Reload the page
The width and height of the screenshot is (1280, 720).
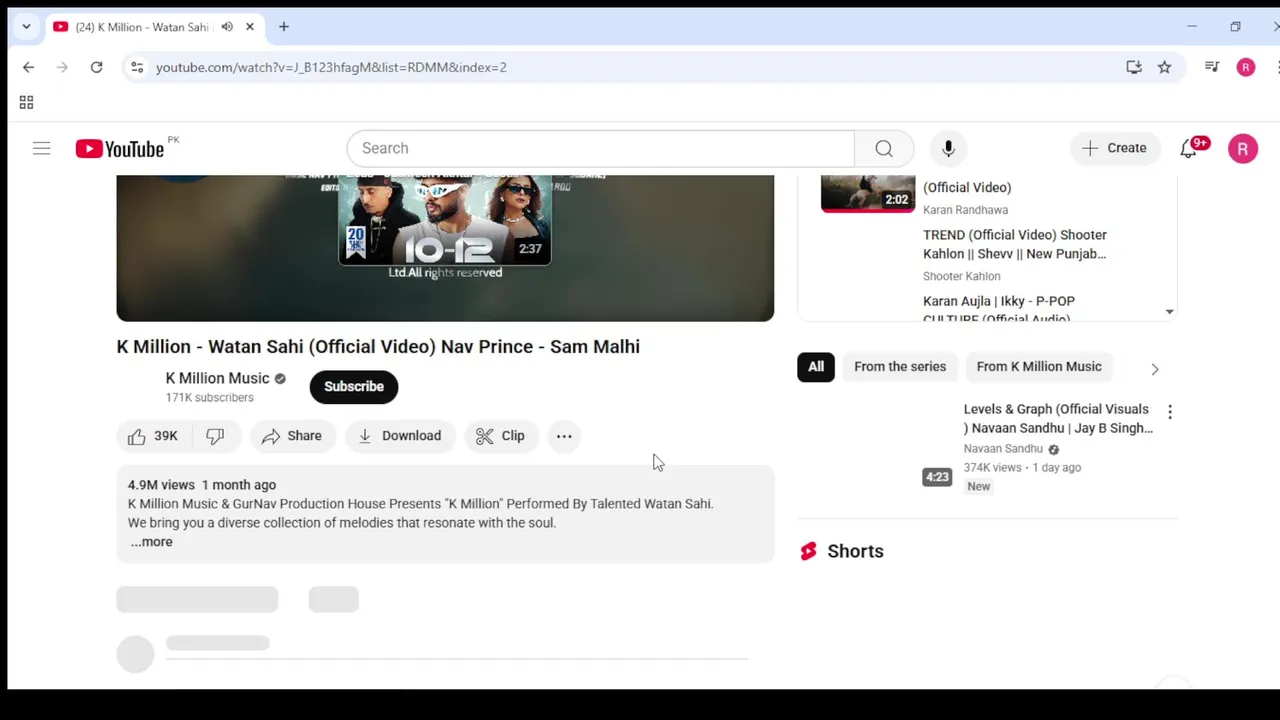(x=96, y=67)
